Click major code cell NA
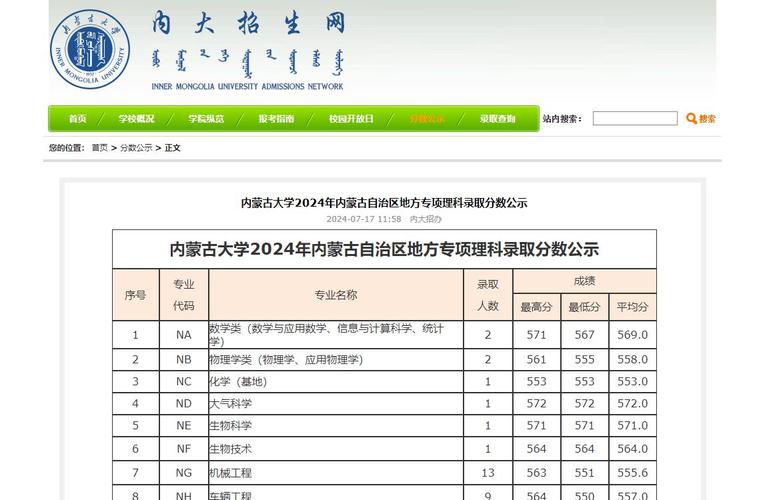 click(184, 335)
